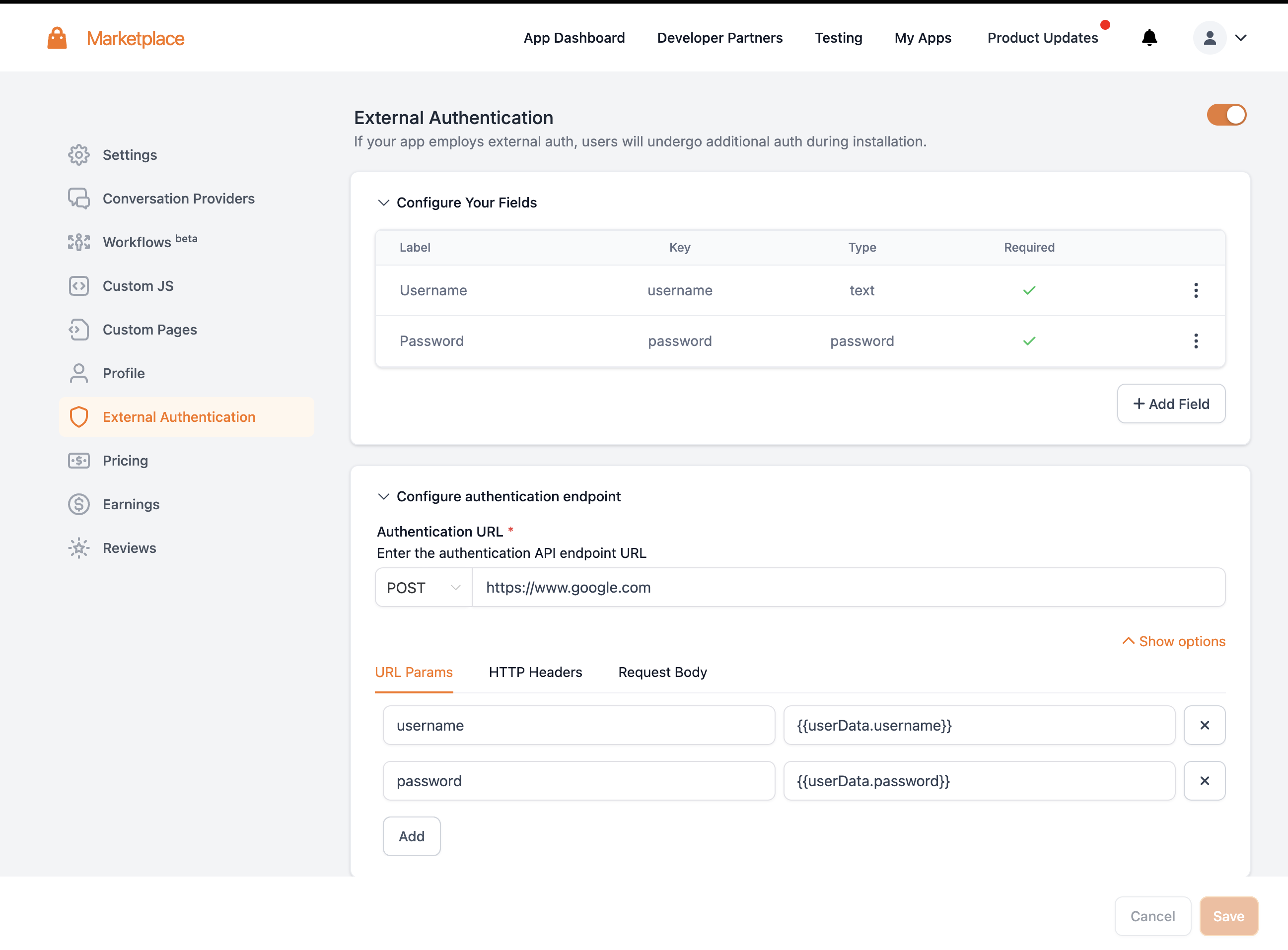Click the Marketplace shopping bag logo
Viewport: 1288px width, 950px height.
pos(57,38)
